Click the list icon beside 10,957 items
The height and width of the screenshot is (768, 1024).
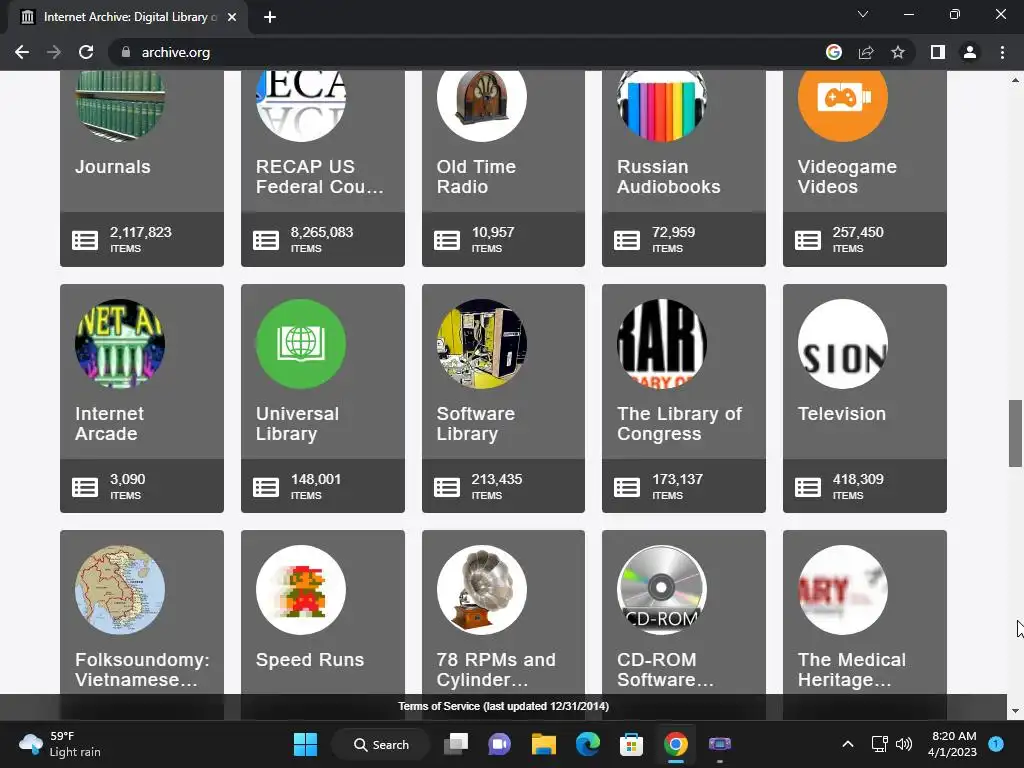click(447, 240)
